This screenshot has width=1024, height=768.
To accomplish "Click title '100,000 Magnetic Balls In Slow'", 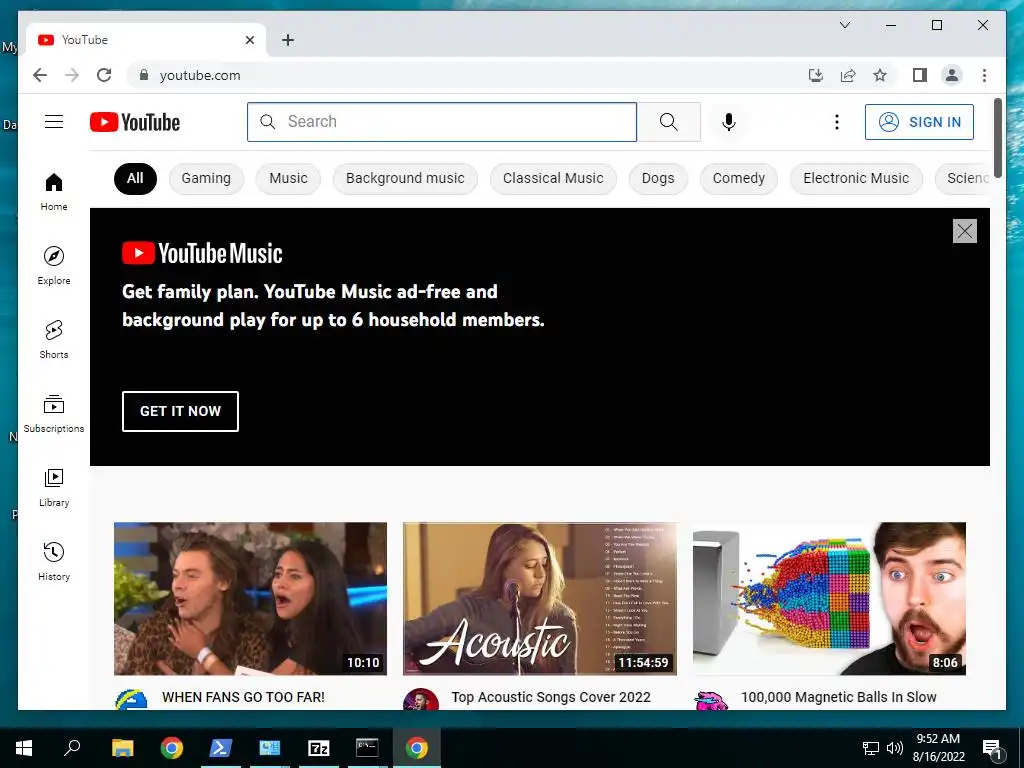I will point(839,697).
